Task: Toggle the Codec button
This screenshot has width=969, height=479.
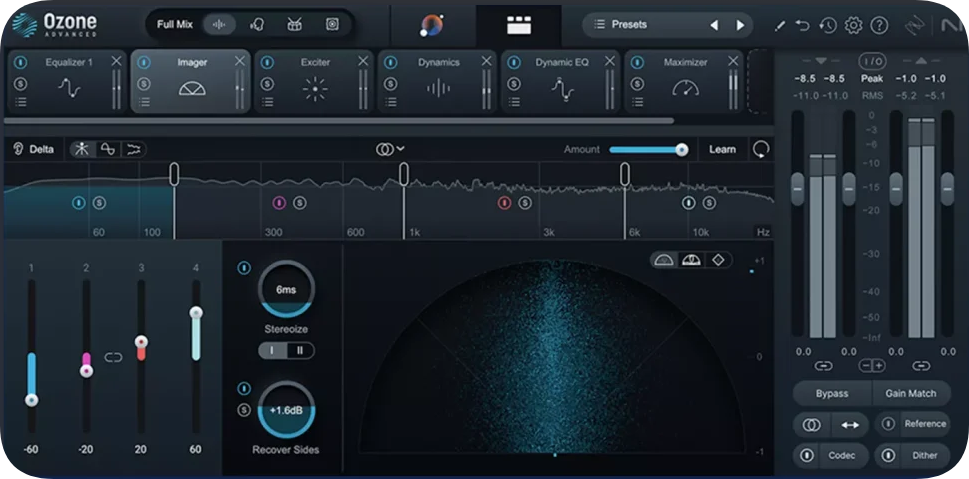Action: tap(831, 456)
